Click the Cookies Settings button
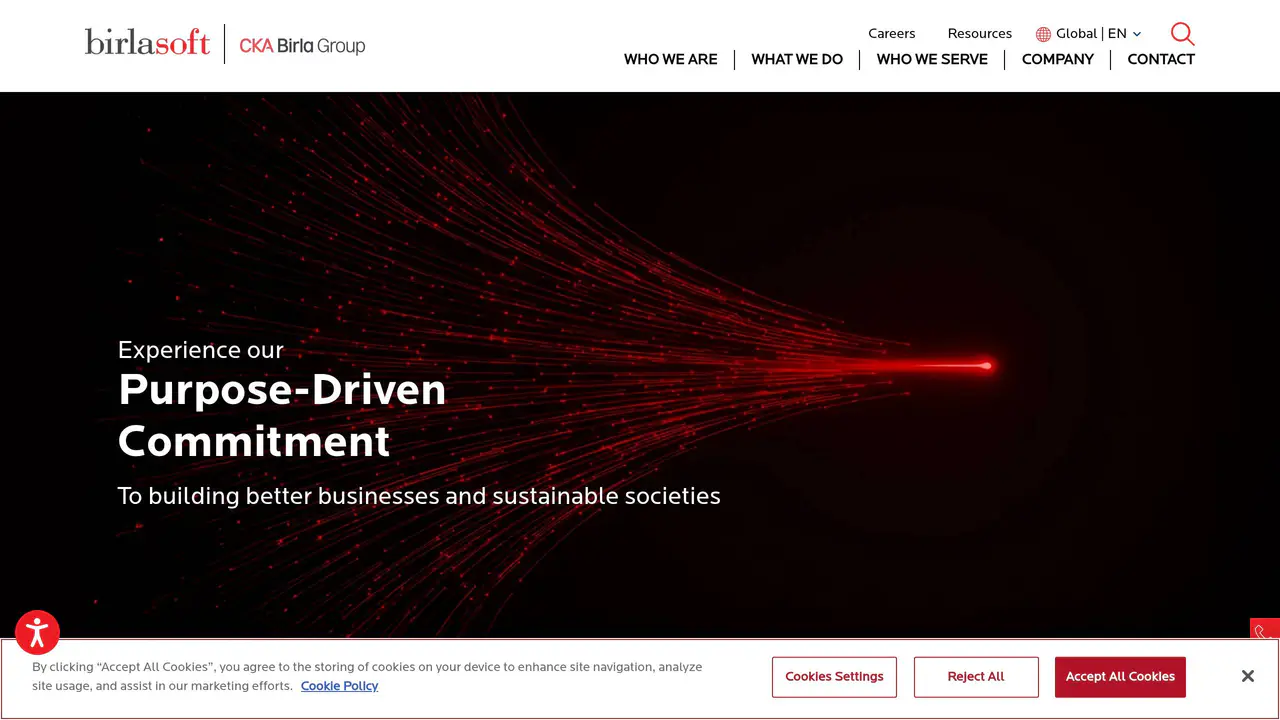 pos(834,677)
